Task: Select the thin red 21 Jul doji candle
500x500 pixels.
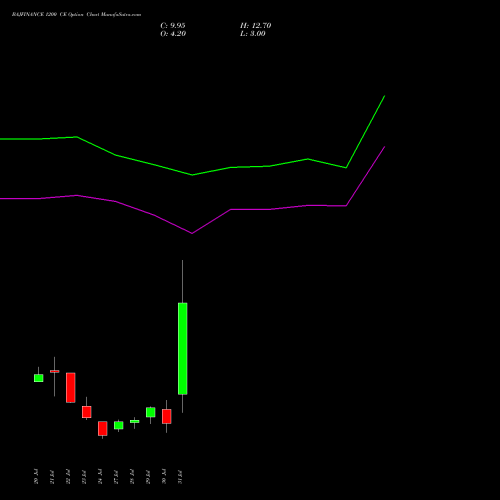Action: (54, 371)
